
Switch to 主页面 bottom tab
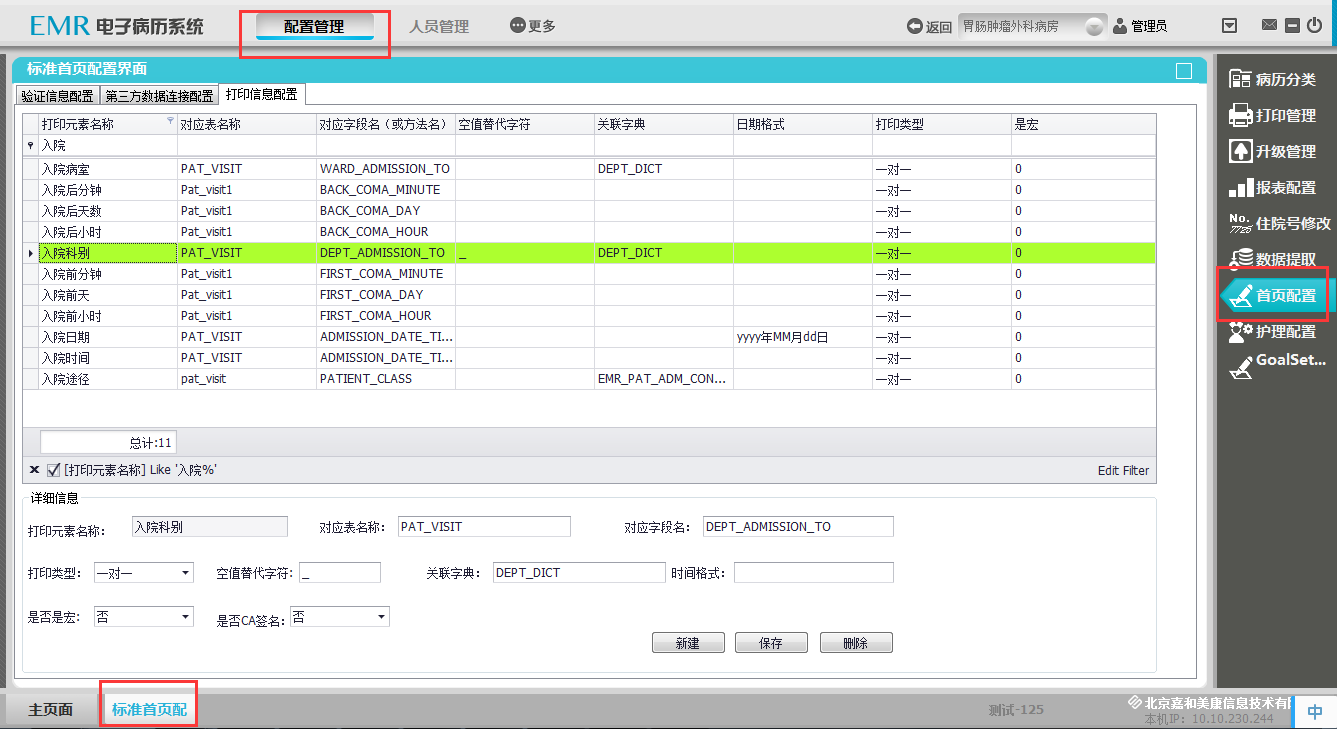click(51, 709)
